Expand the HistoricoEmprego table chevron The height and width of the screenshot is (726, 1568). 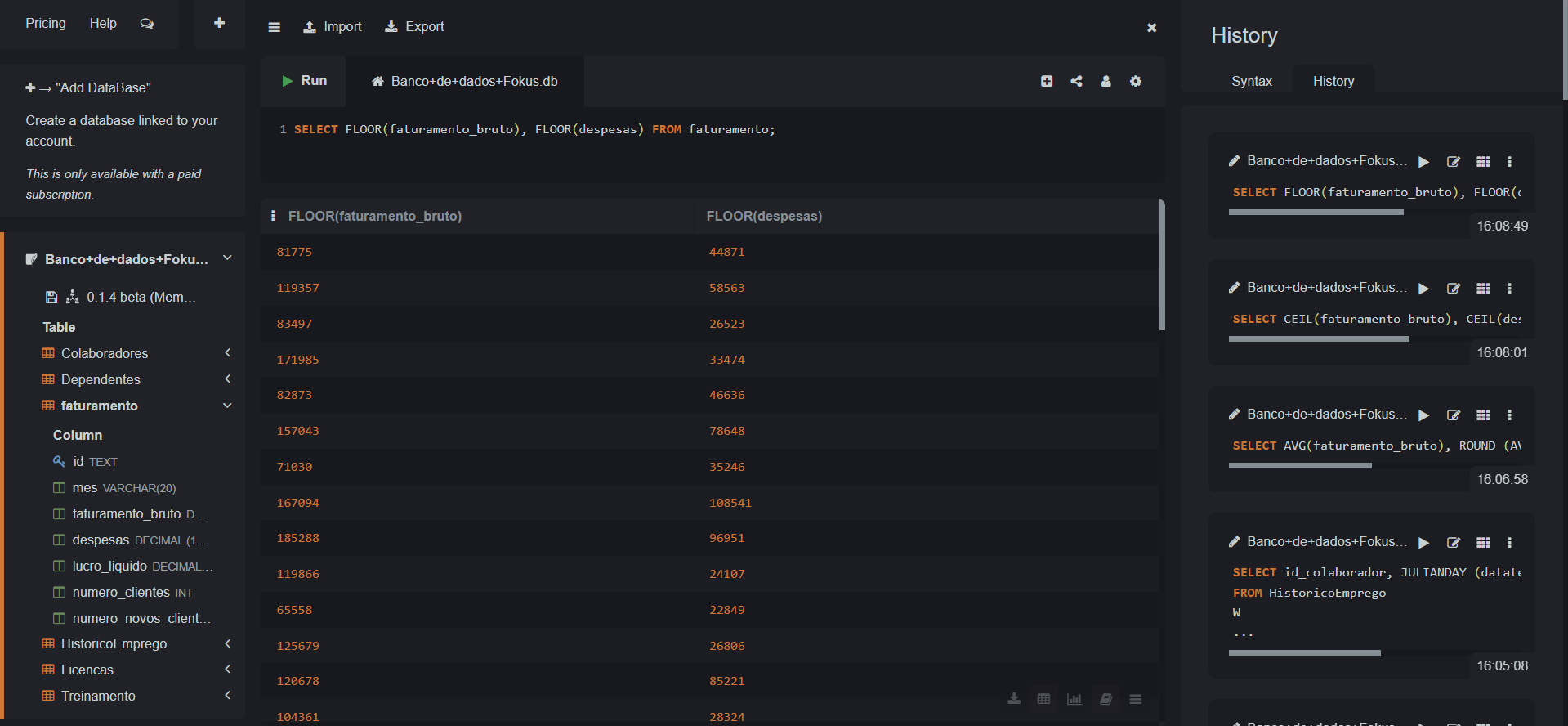[227, 643]
